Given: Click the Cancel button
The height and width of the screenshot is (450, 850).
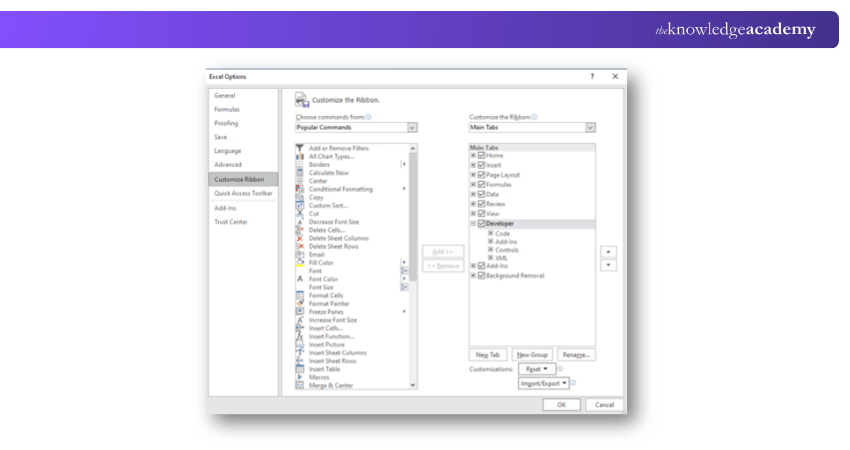Looking at the screenshot, I should 604,404.
